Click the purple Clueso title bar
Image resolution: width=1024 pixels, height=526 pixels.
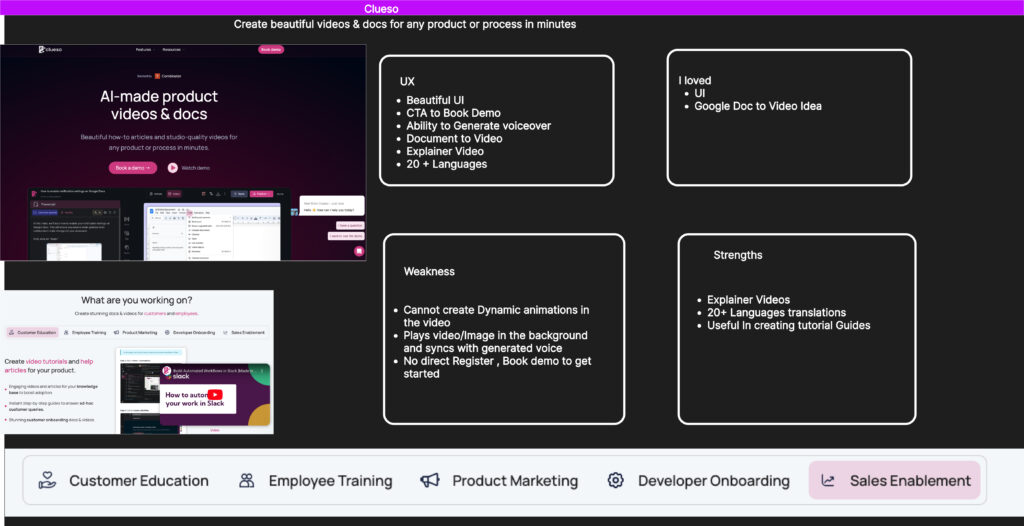[512, 8]
